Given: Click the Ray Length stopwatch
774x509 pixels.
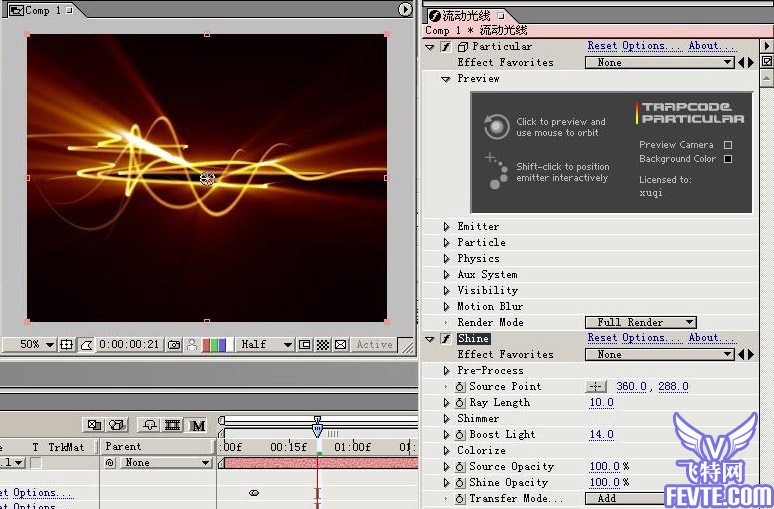Looking at the screenshot, I should click(460, 403).
